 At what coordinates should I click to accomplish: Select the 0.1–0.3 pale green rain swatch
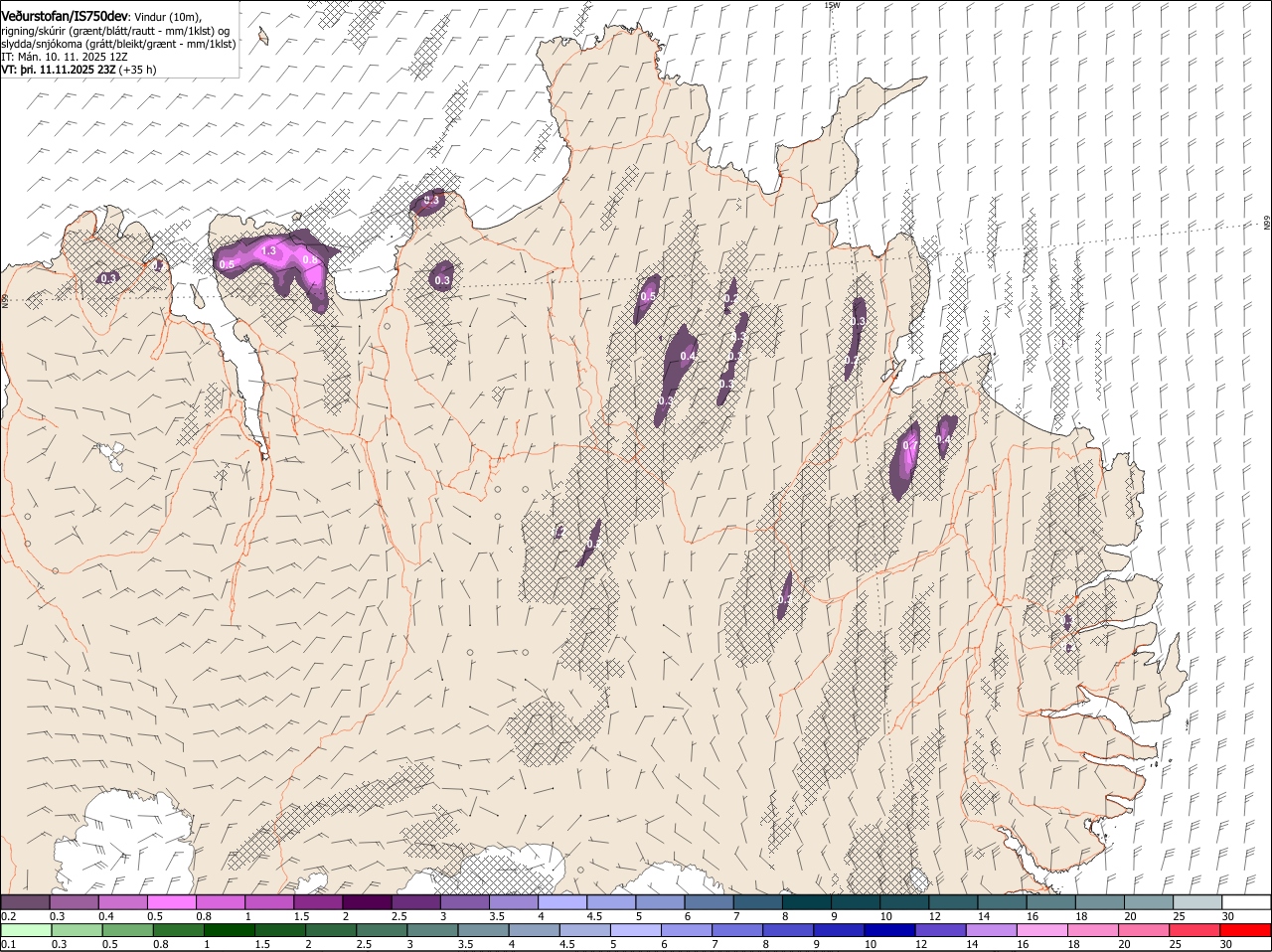point(26,930)
